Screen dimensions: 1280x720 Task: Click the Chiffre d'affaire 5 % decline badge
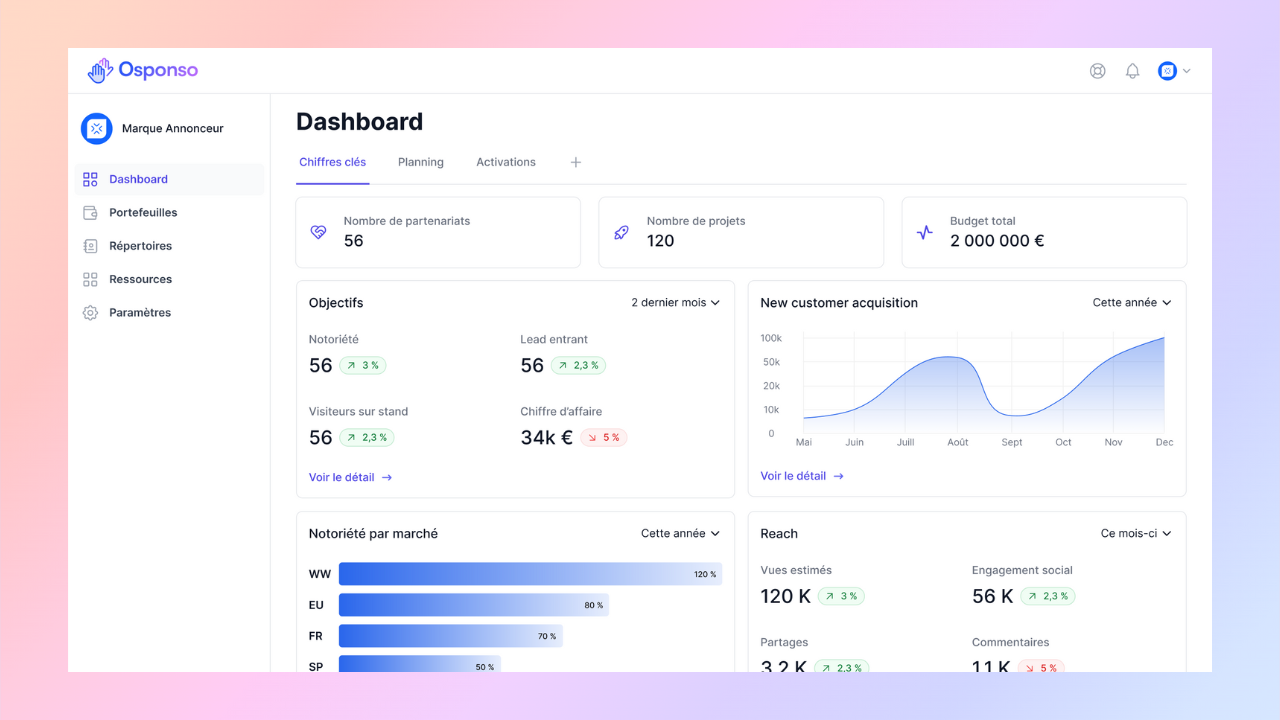coord(603,437)
